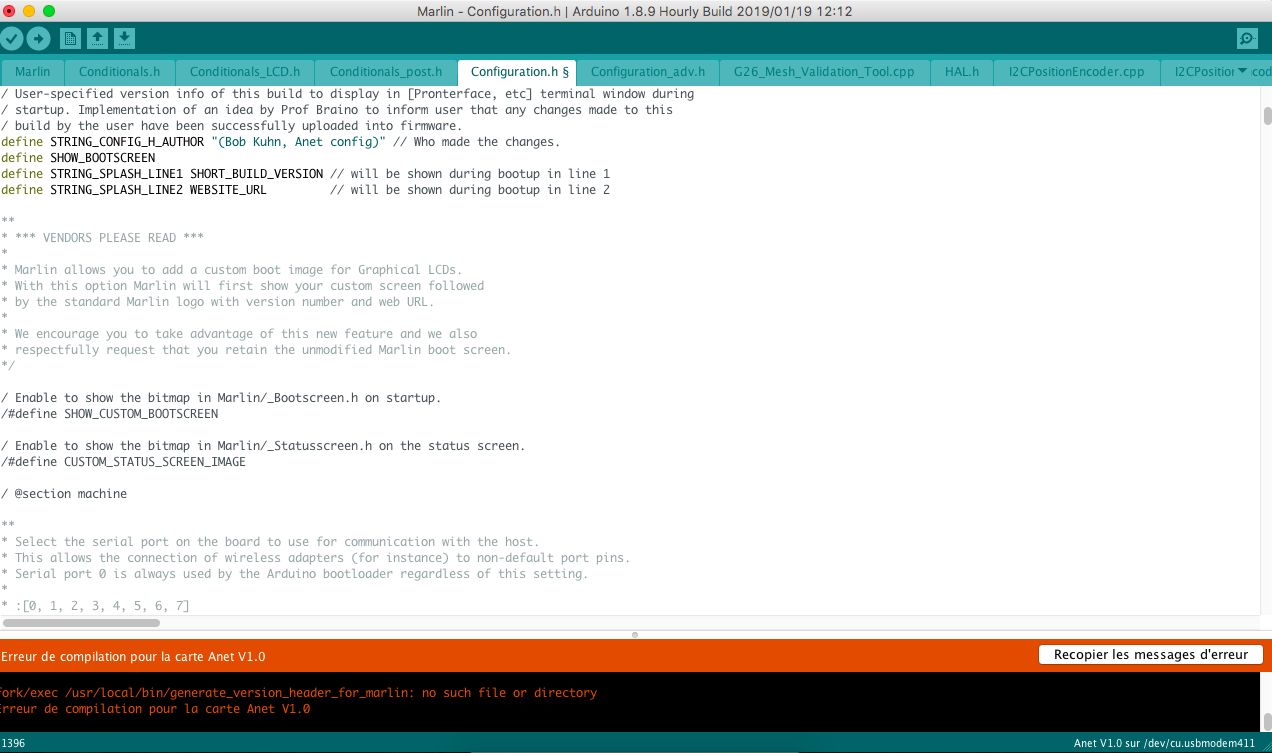
Task: Click line number 1396 in status bar
Action: tap(14, 743)
